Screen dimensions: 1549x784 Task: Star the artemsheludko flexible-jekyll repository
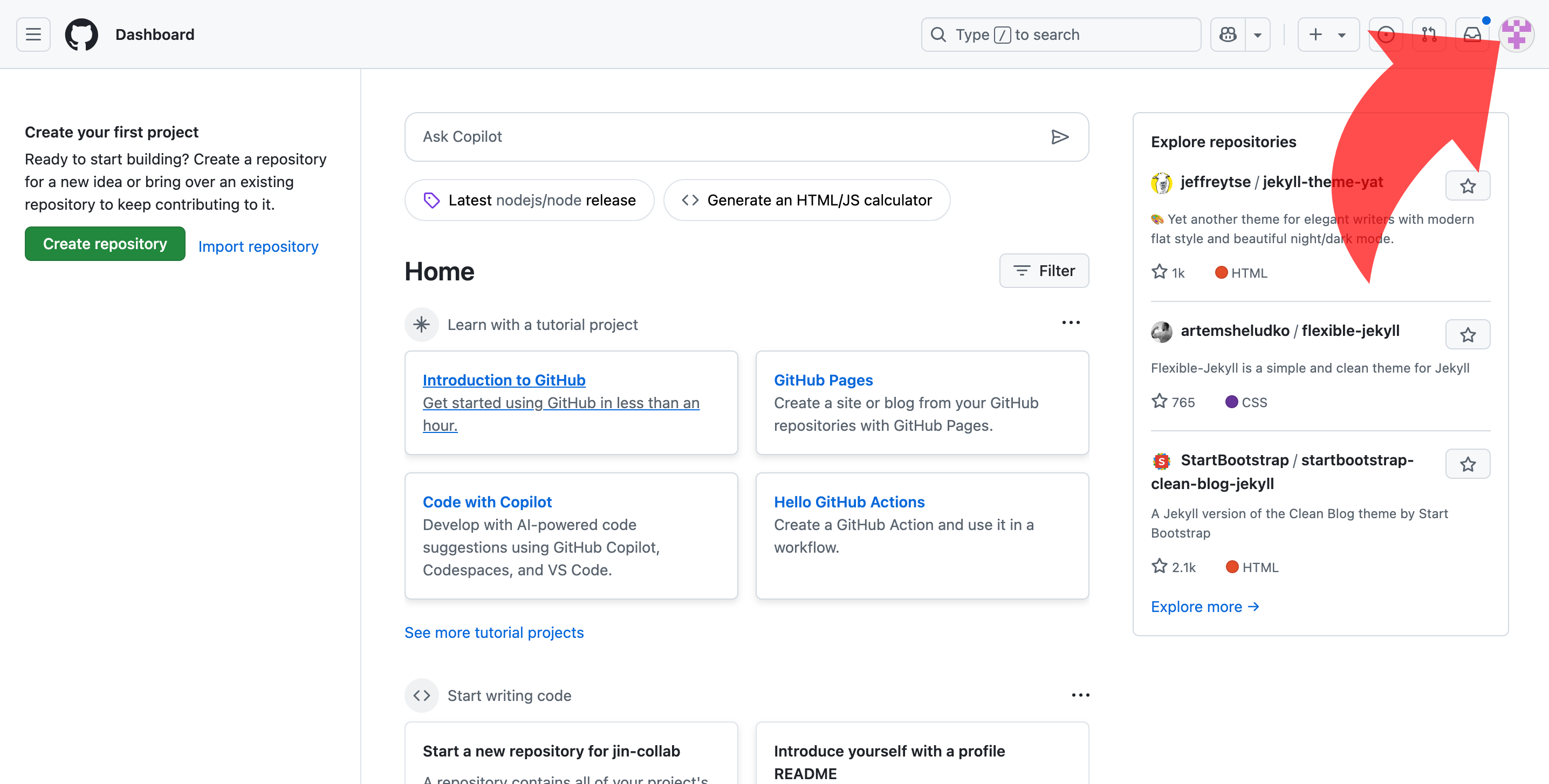tap(1467, 334)
